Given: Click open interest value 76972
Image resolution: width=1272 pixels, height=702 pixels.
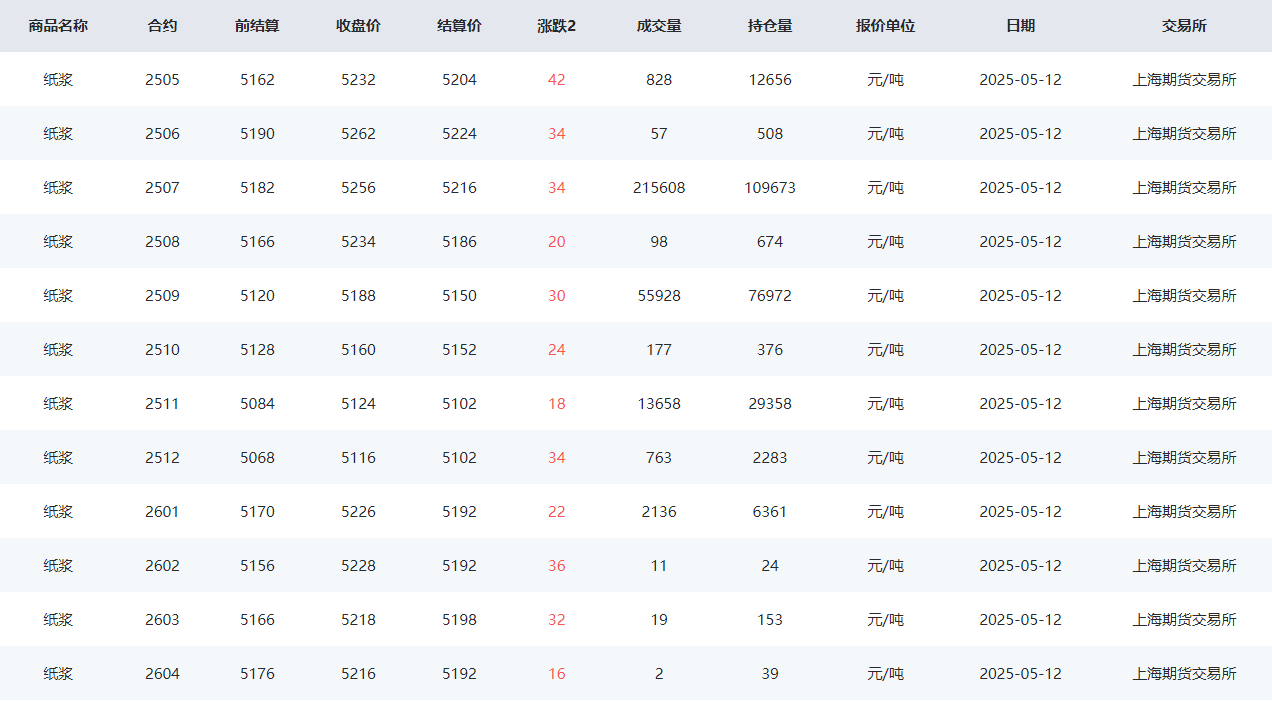Looking at the screenshot, I should click(x=770, y=296).
